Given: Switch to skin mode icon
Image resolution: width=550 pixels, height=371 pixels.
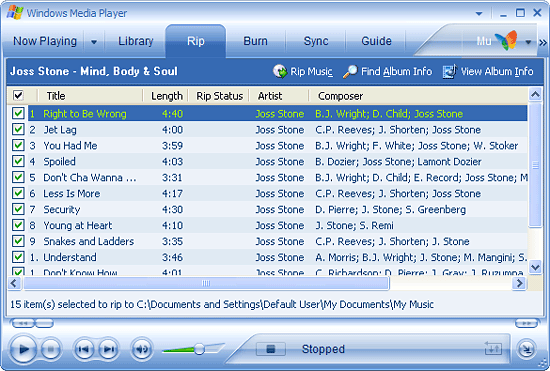Looking at the screenshot, I should tap(526, 349).
